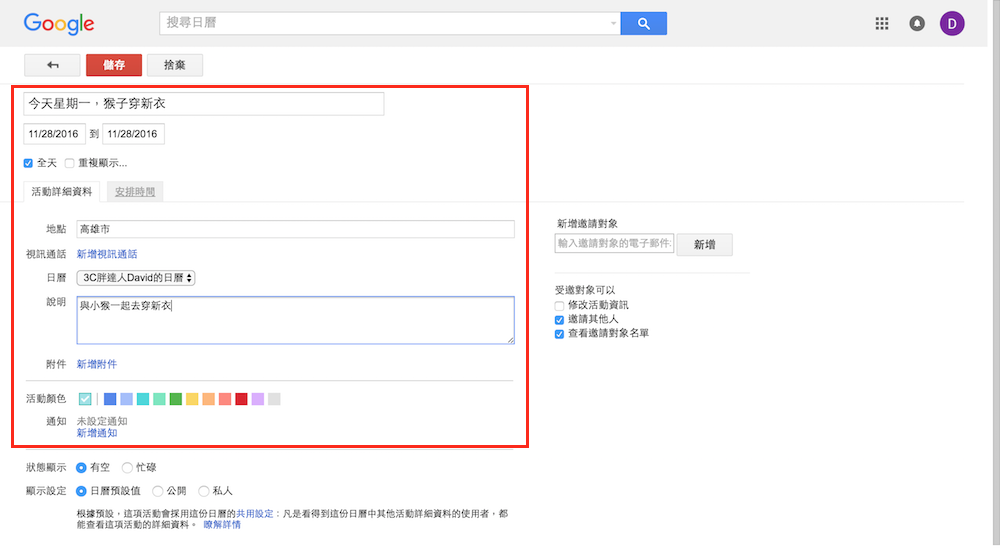Select 日曆預設值 visibility radio button
The image size is (1000, 549).
pyautogui.click(x=81, y=492)
